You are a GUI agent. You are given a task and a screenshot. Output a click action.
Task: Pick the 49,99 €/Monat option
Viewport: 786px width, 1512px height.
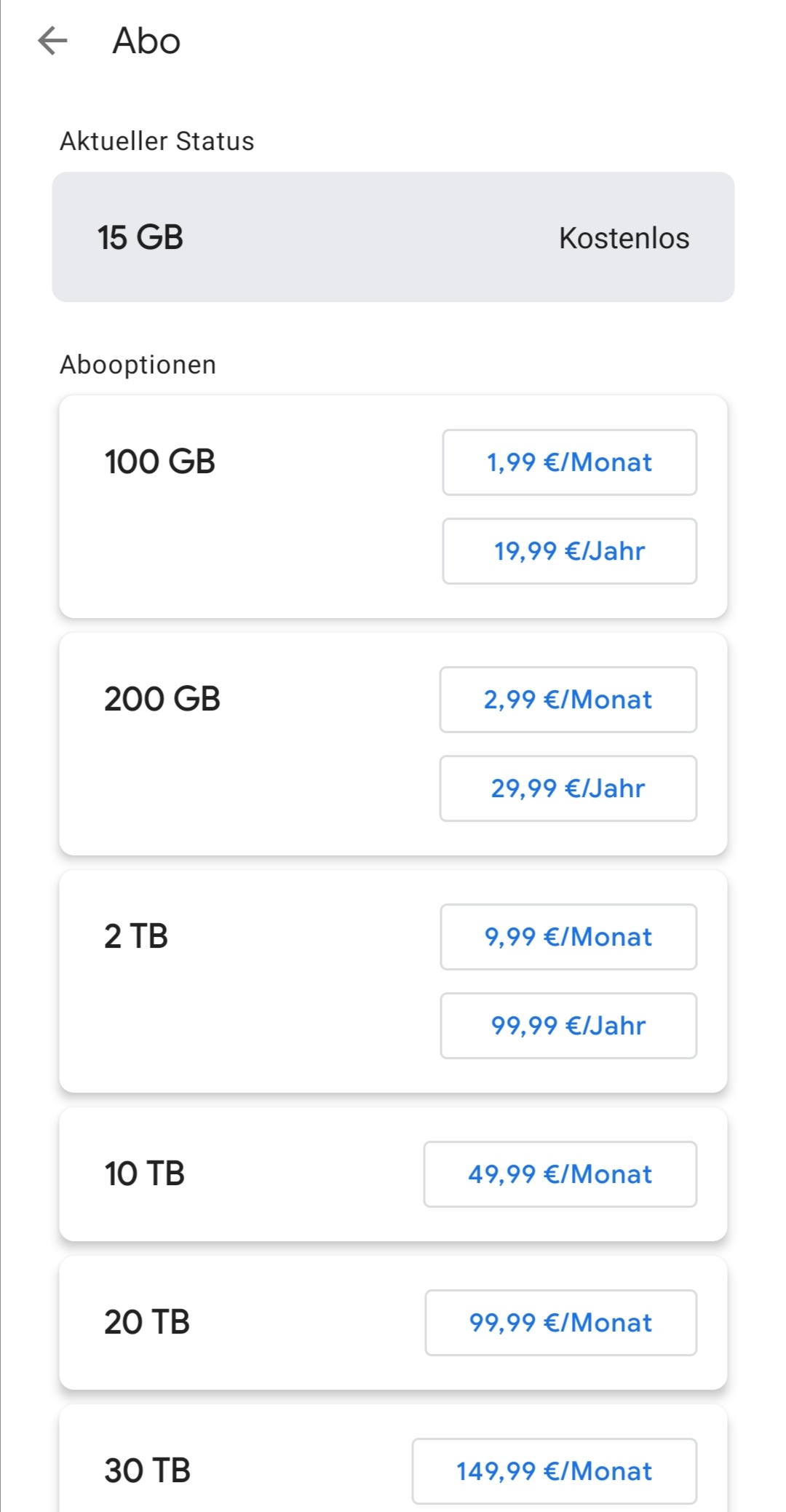coord(560,1174)
